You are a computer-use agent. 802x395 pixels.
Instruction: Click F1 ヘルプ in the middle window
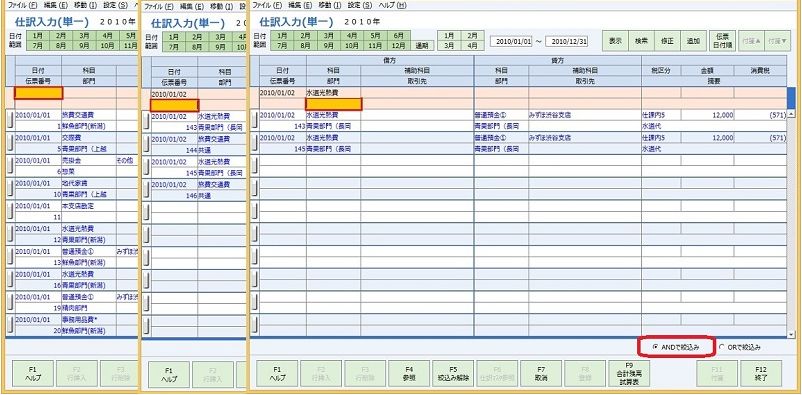(169, 375)
